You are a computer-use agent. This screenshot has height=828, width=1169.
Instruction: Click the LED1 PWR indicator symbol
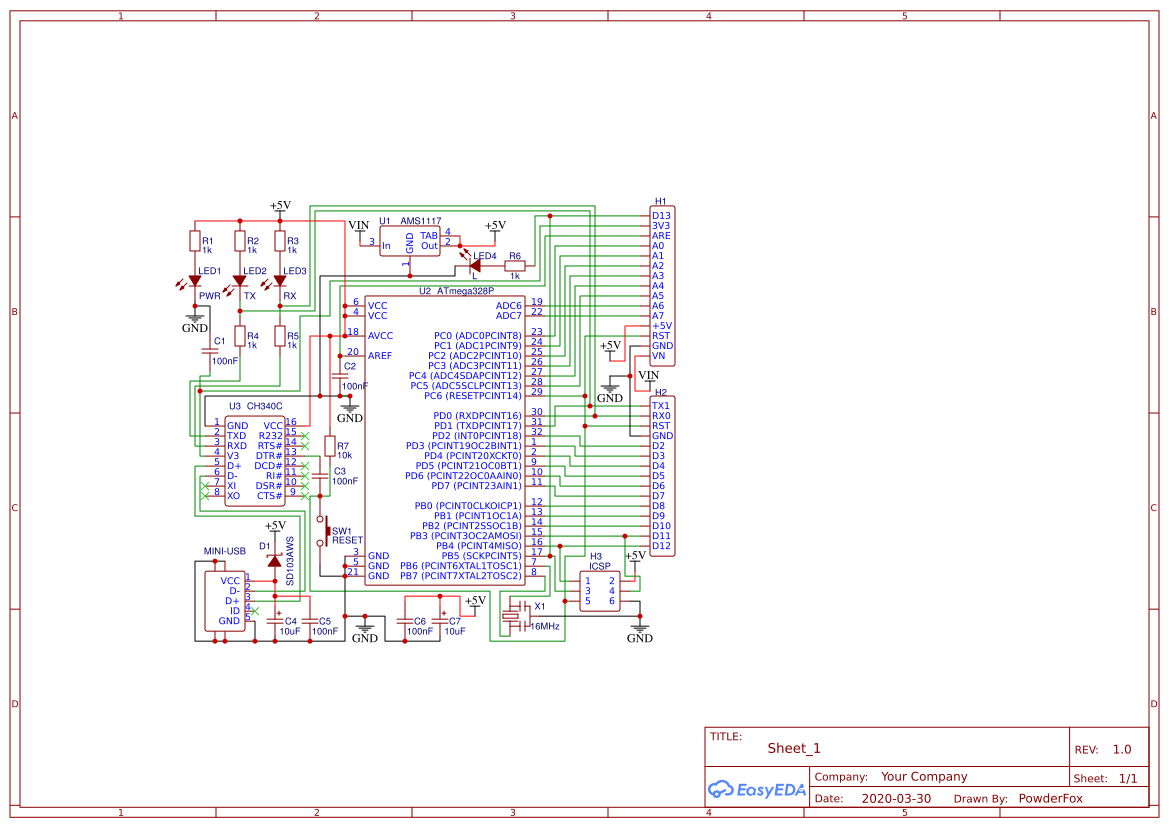pyautogui.click(x=193, y=282)
